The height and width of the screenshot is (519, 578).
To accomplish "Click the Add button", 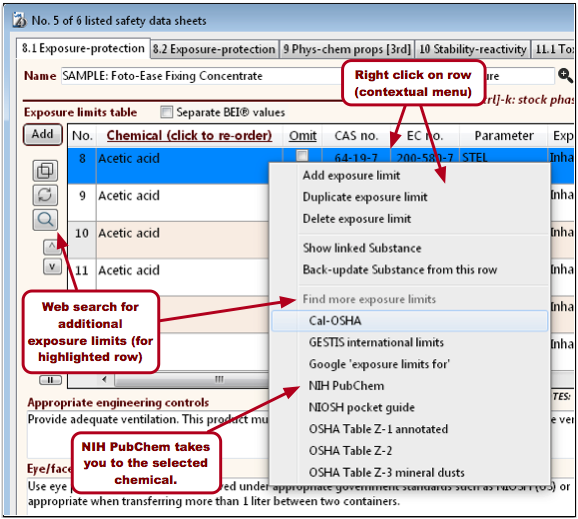I will (43, 135).
